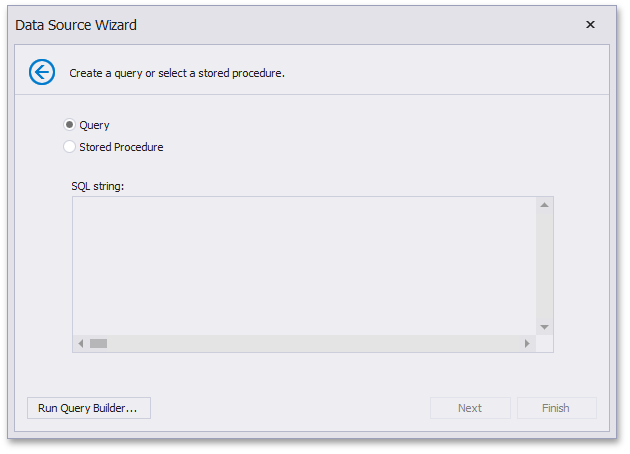
Task: Go back using the blue arrow icon
Action: click(42, 72)
